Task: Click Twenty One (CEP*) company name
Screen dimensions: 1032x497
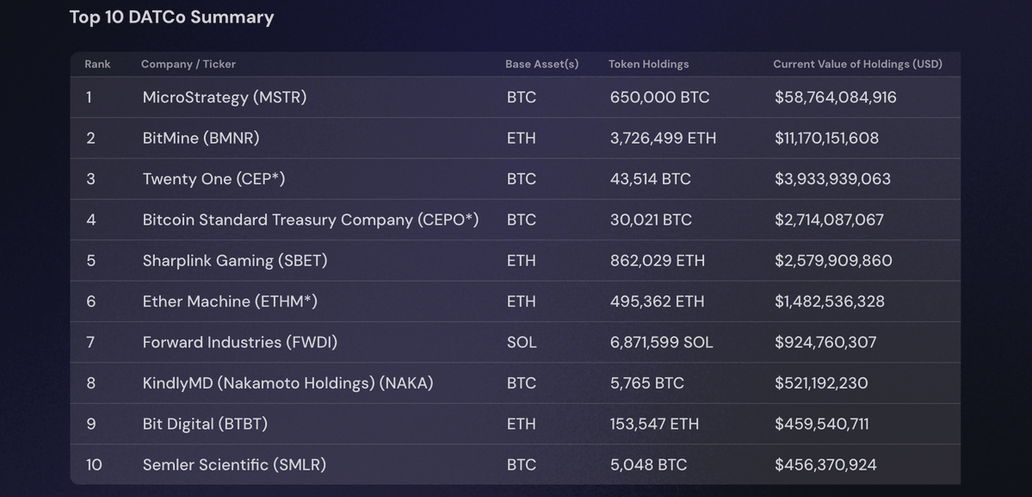Action: click(x=213, y=179)
